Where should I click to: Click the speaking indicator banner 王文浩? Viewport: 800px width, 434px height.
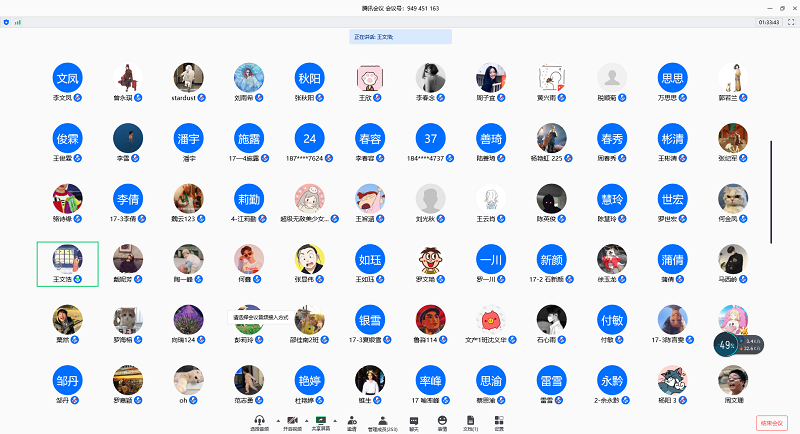(x=401, y=37)
